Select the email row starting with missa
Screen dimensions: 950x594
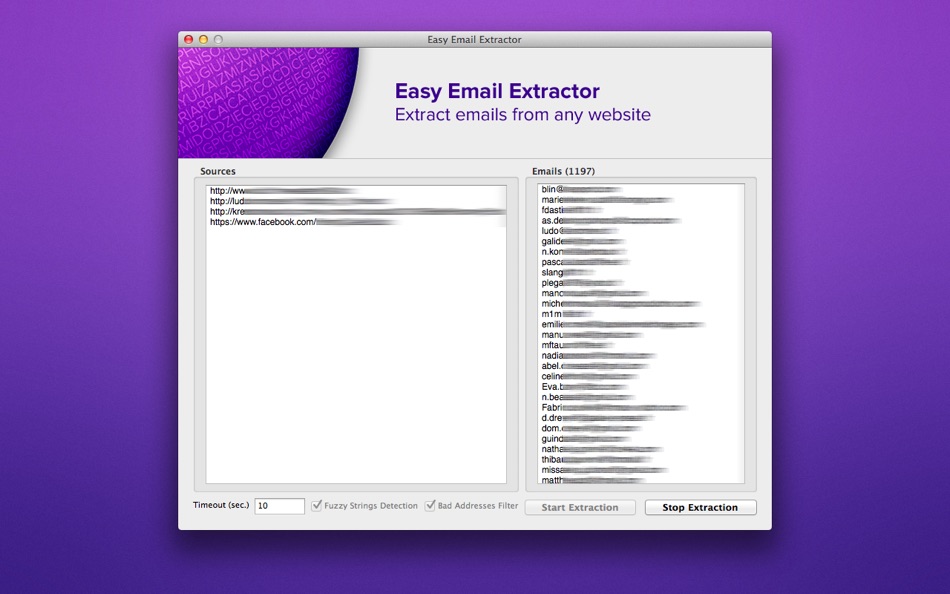641,470
